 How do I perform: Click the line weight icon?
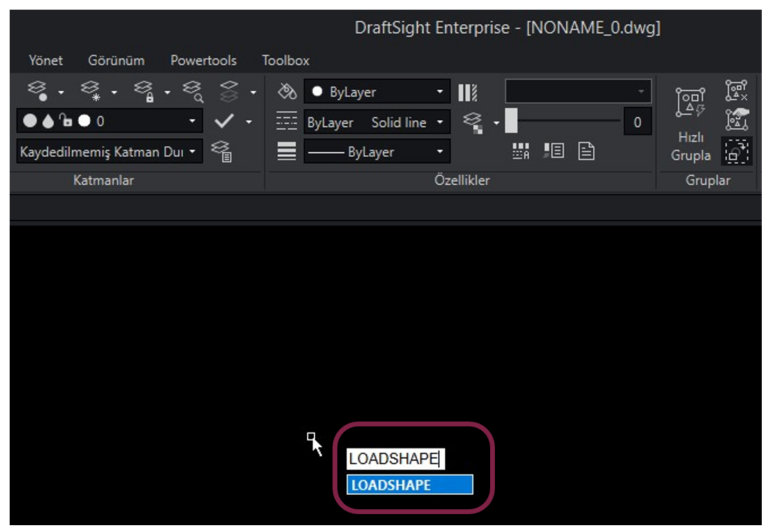(286, 153)
